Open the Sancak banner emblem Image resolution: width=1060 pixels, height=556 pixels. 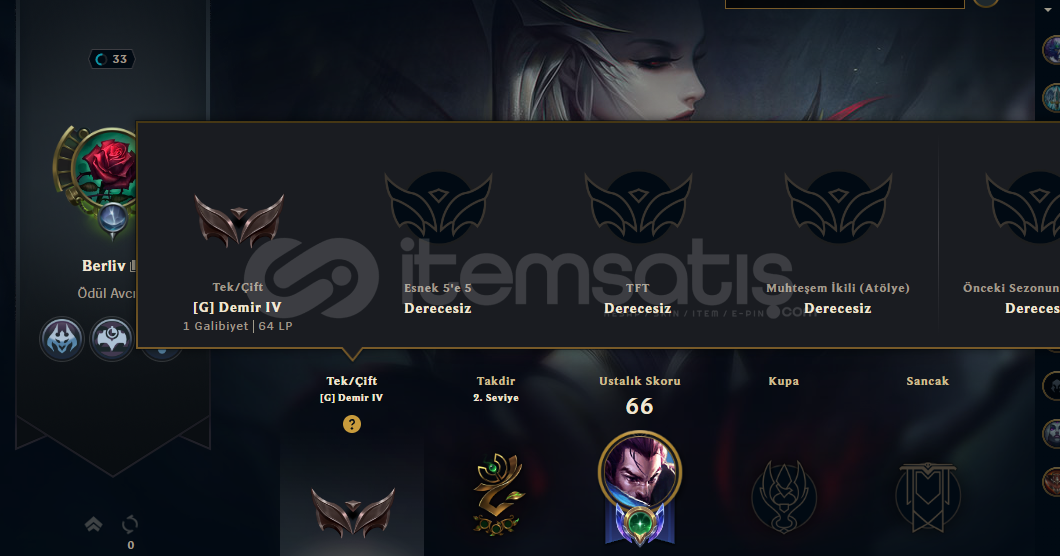click(928, 497)
